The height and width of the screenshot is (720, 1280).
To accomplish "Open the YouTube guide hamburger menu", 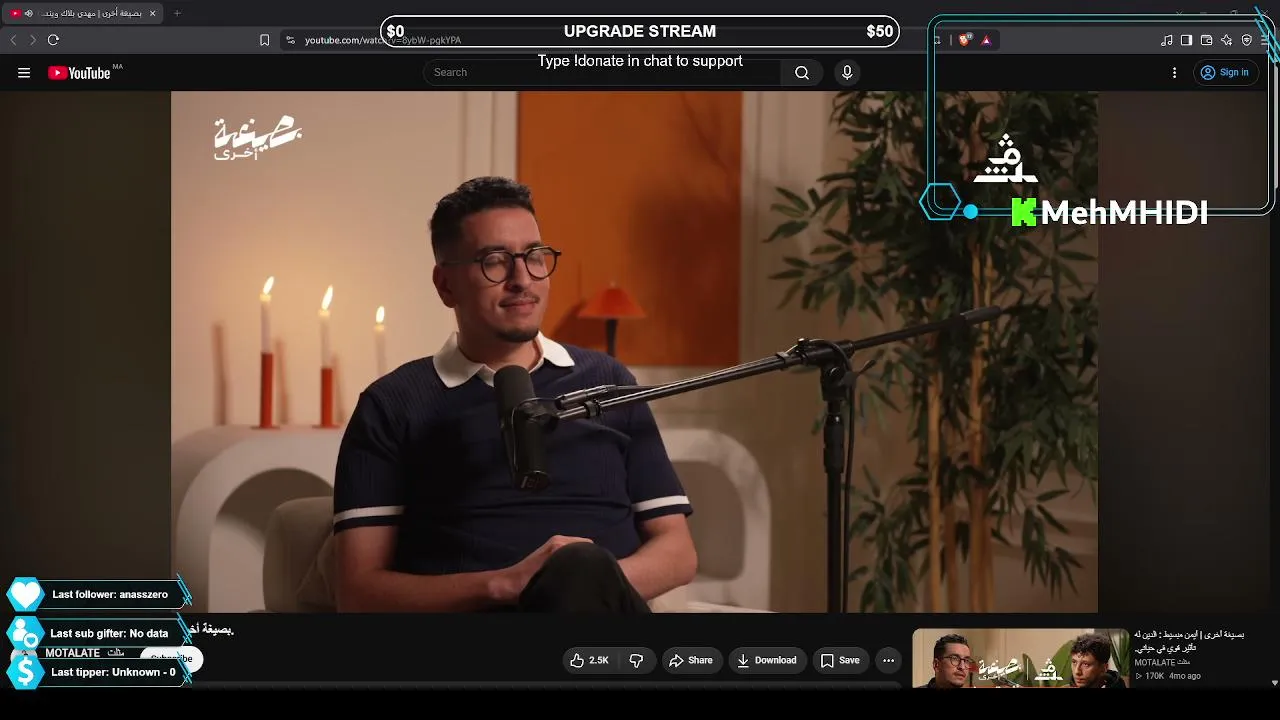I will [x=24, y=72].
